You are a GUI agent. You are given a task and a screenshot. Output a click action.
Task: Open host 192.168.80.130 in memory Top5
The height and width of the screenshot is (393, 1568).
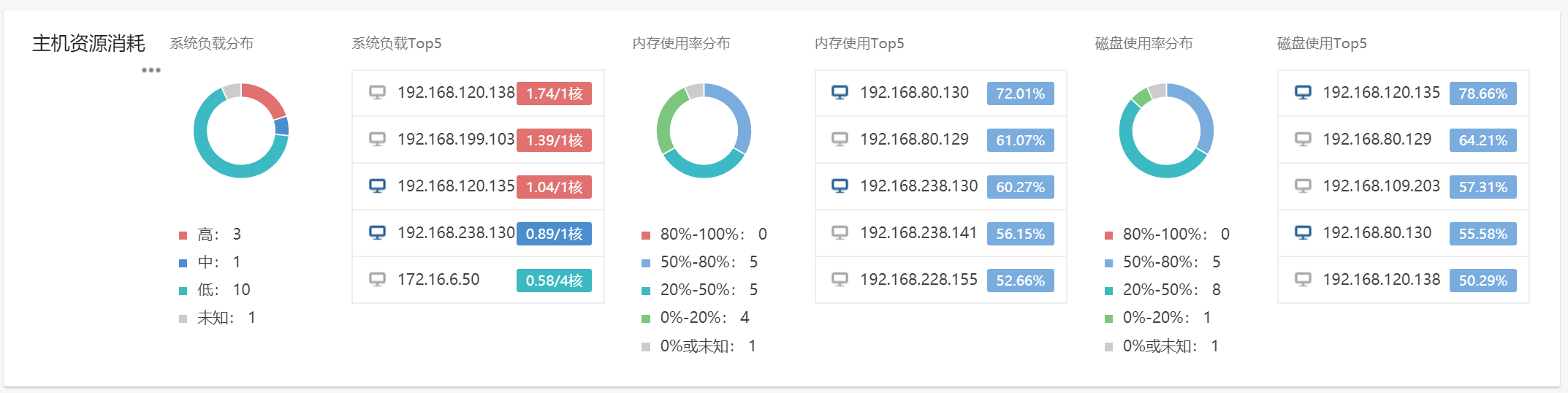tap(914, 93)
